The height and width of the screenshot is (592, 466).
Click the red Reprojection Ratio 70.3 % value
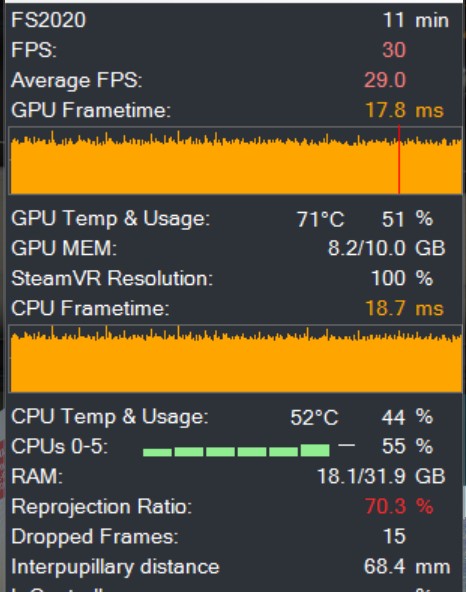coord(399,506)
